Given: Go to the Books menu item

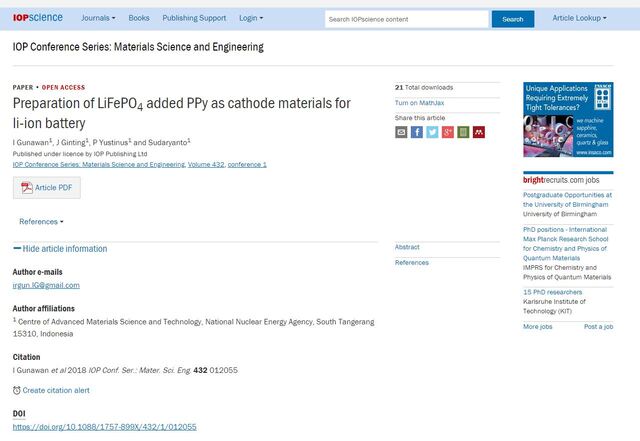Looking at the screenshot, I should click(x=139, y=18).
